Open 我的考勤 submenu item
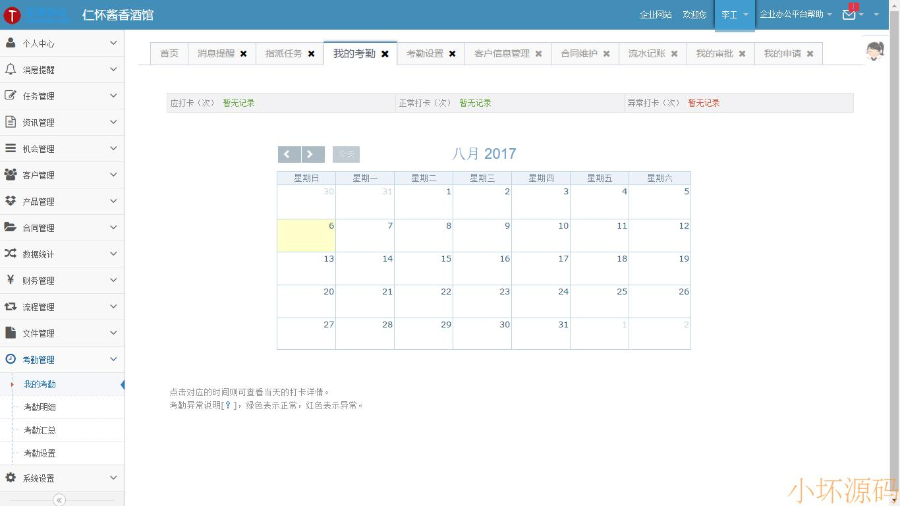Viewport: 900px width, 506px height. 40,384
